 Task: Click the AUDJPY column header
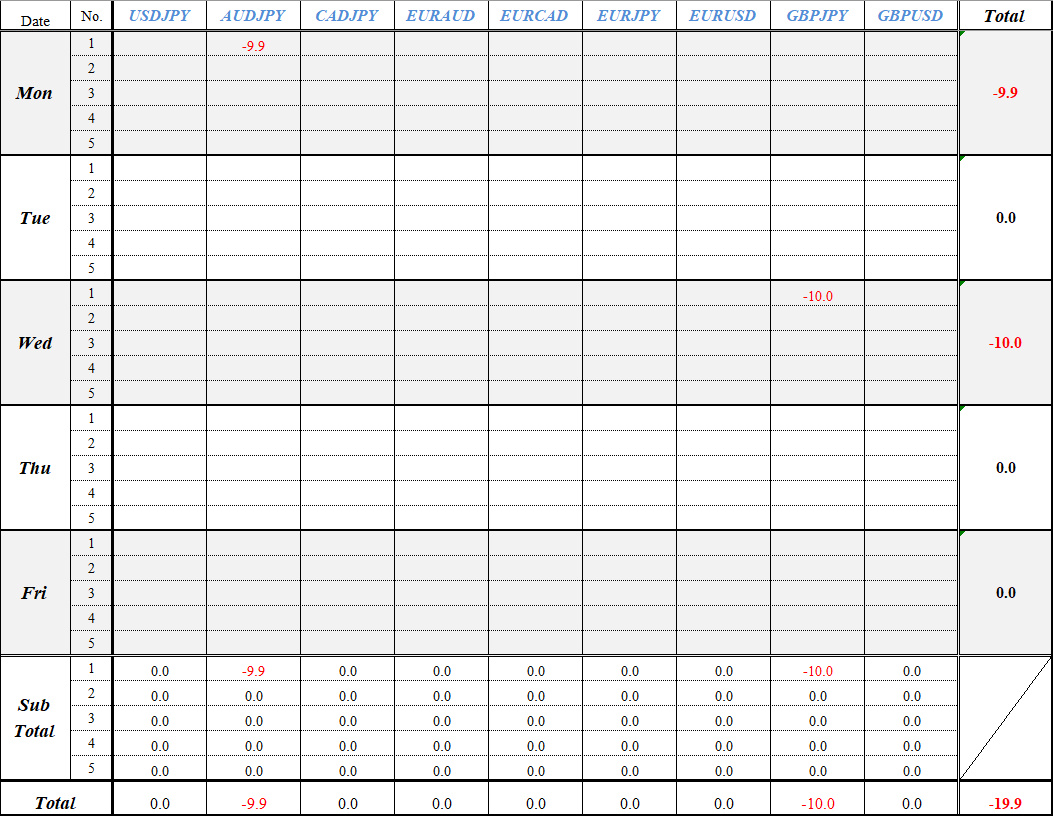[253, 16]
